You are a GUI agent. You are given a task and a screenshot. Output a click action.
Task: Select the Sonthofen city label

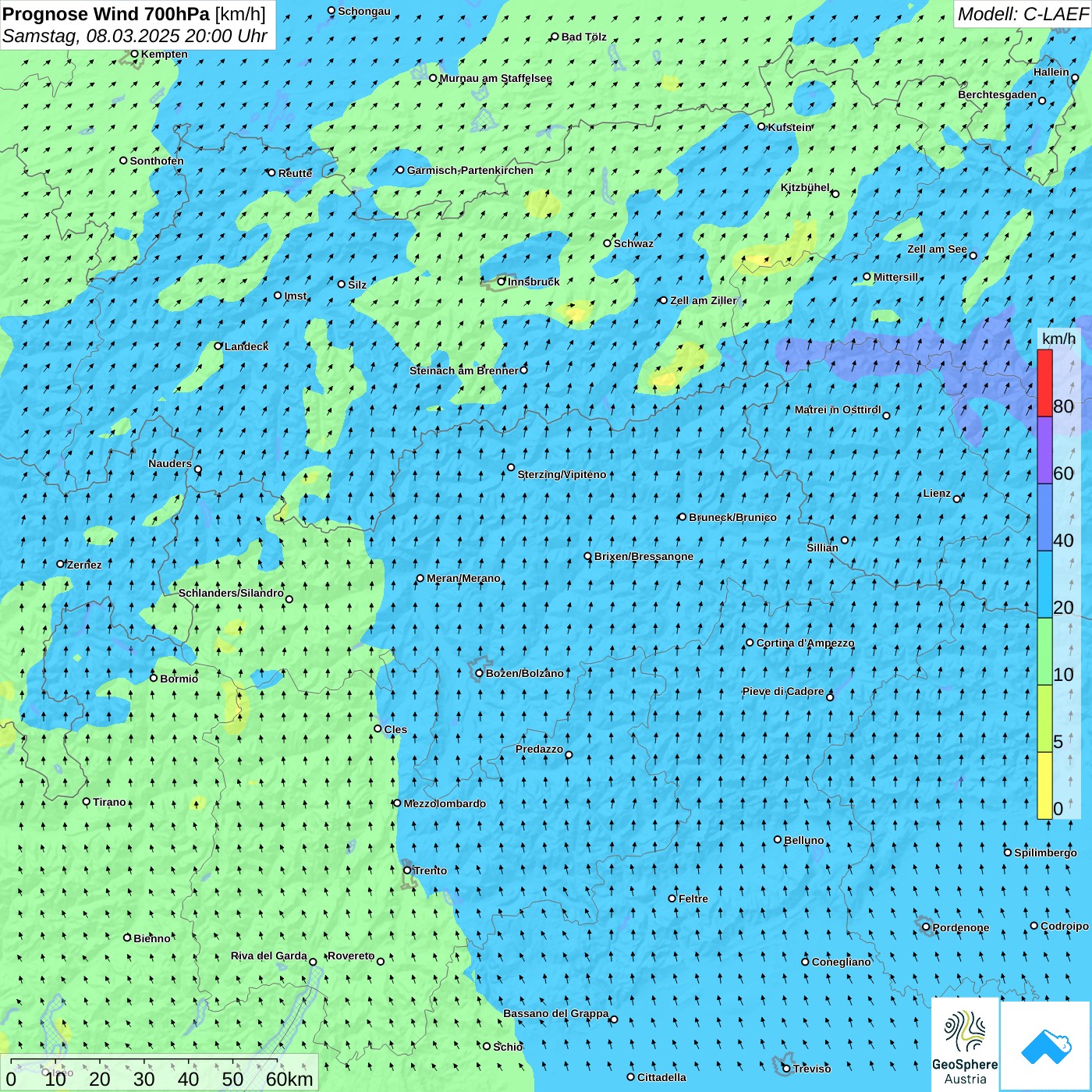[x=157, y=161]
